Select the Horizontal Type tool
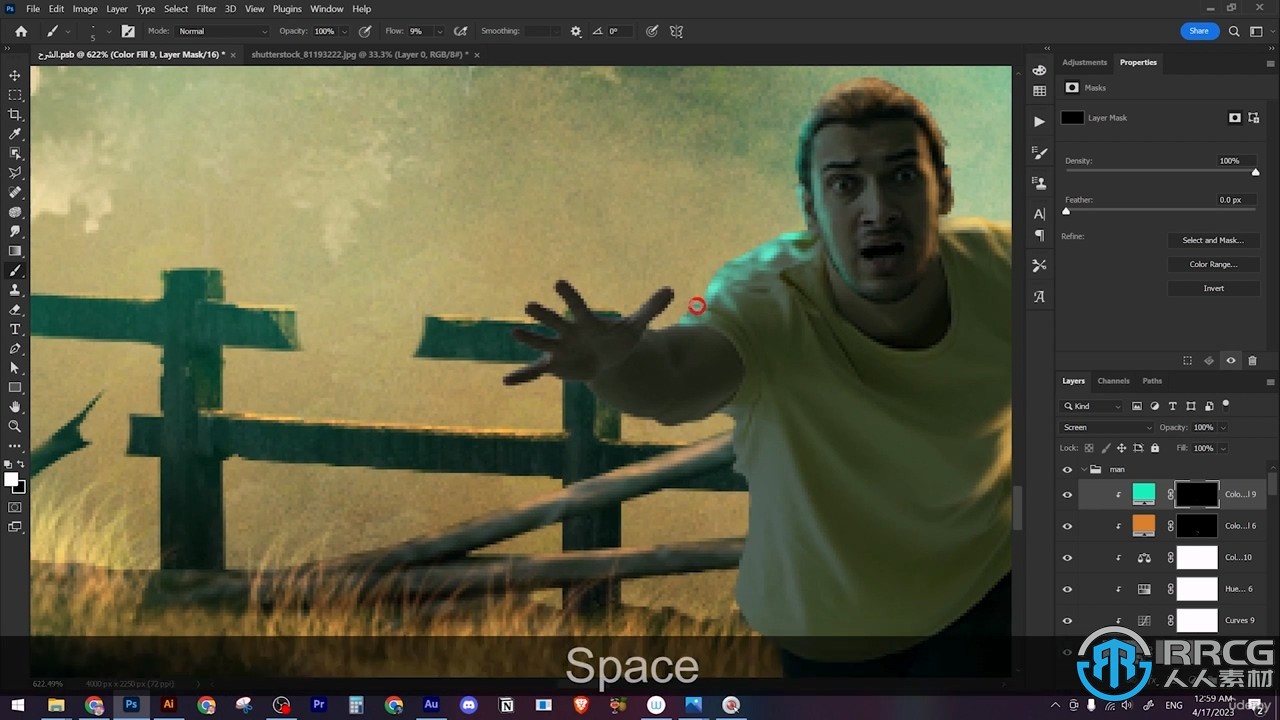This screenshot has height=720, width=1280. coord(15,329)
